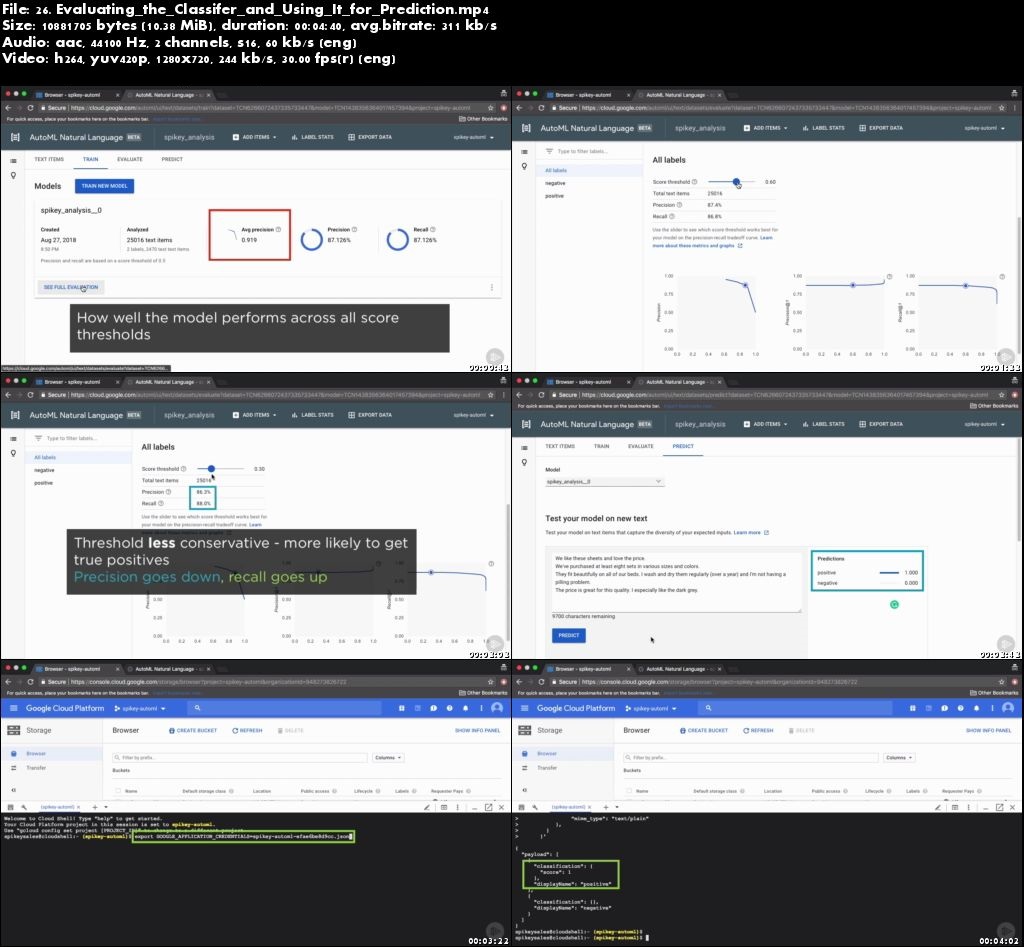Open the three-dot menu on spikey_analysis__0 model card
The height and width of the screenshot is (947, 1024).
click(491, 287)
